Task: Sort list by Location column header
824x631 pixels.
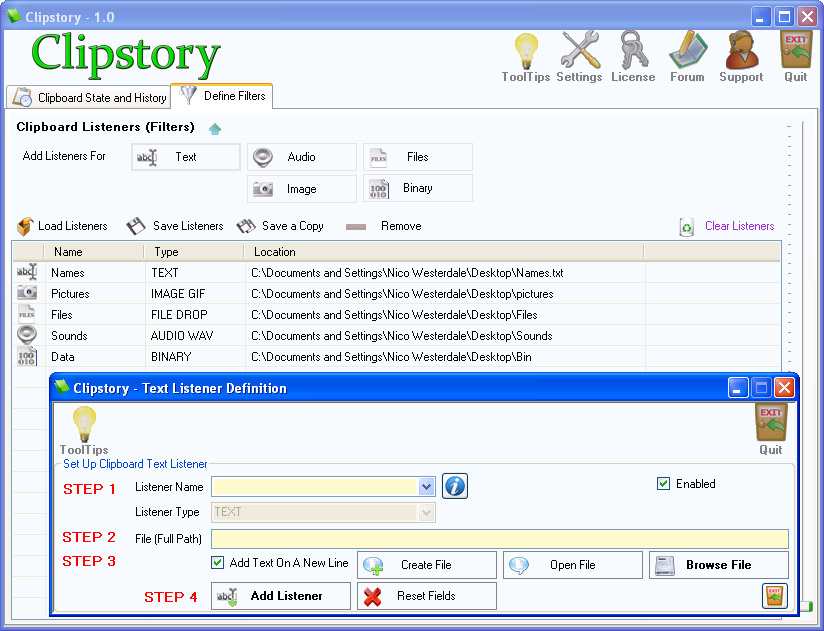Action: (x=444, y=252)
